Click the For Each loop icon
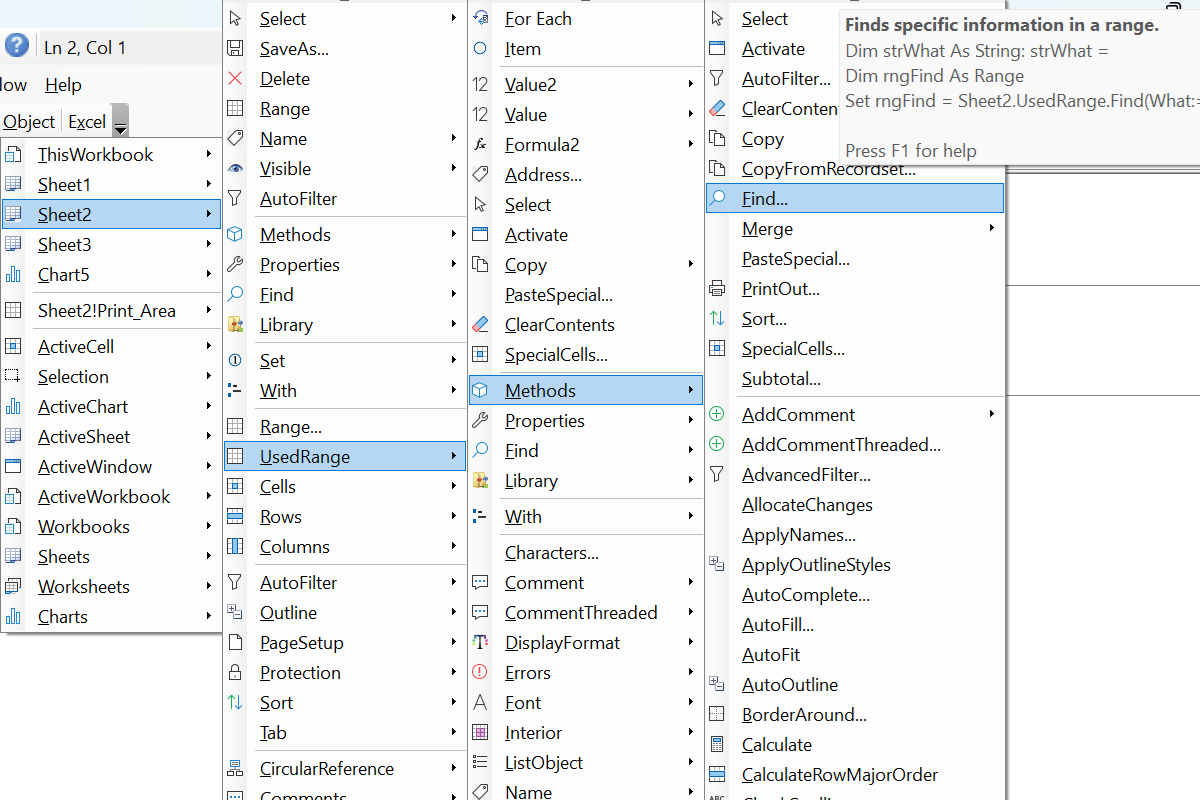This screenshot has width=1200, height=800. coord(480,18)
